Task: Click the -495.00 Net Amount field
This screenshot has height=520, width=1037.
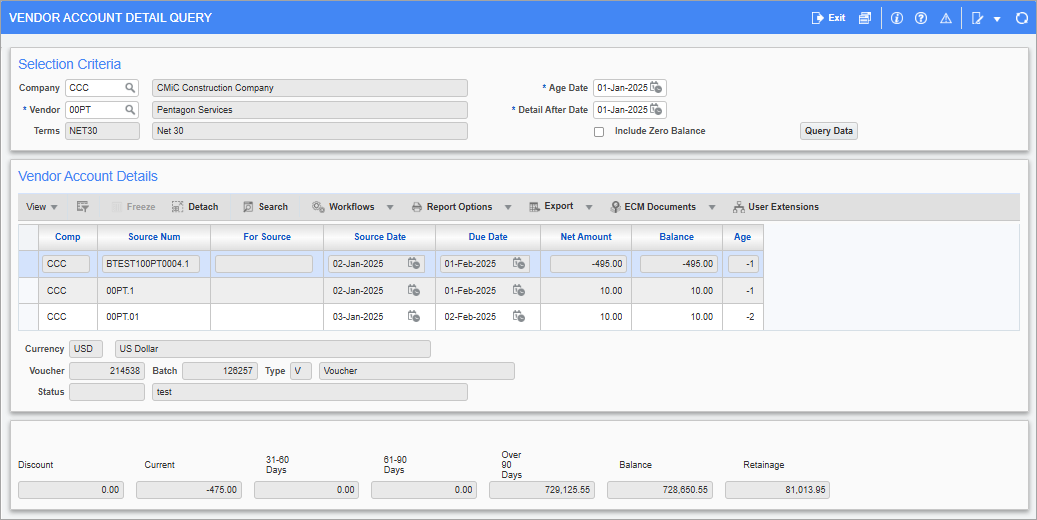Action: (588, 264)
